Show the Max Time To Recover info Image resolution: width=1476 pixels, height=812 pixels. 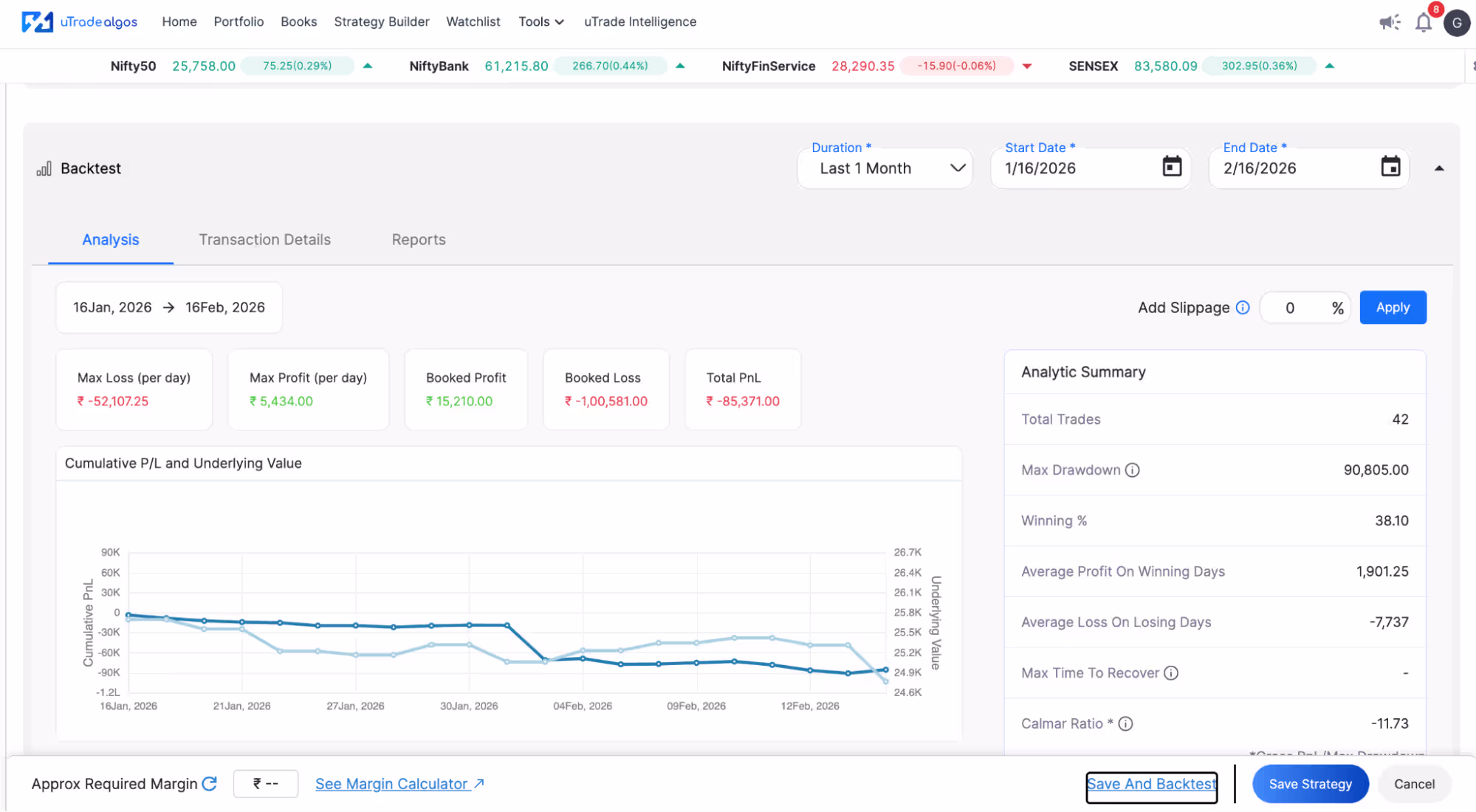click(x=1171, y=673)
